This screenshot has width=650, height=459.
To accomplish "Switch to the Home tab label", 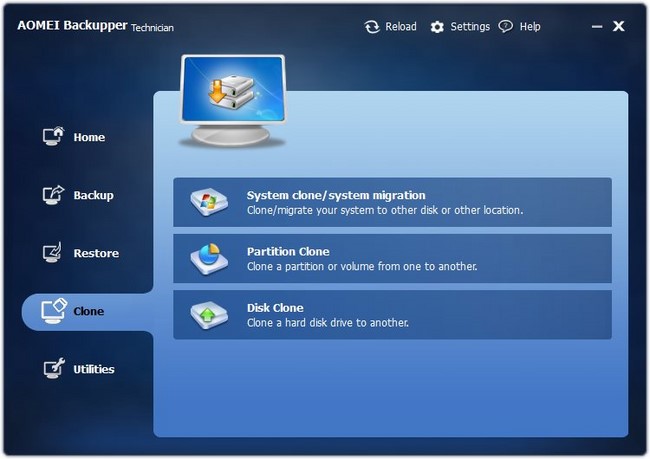I will pos(89,138).
